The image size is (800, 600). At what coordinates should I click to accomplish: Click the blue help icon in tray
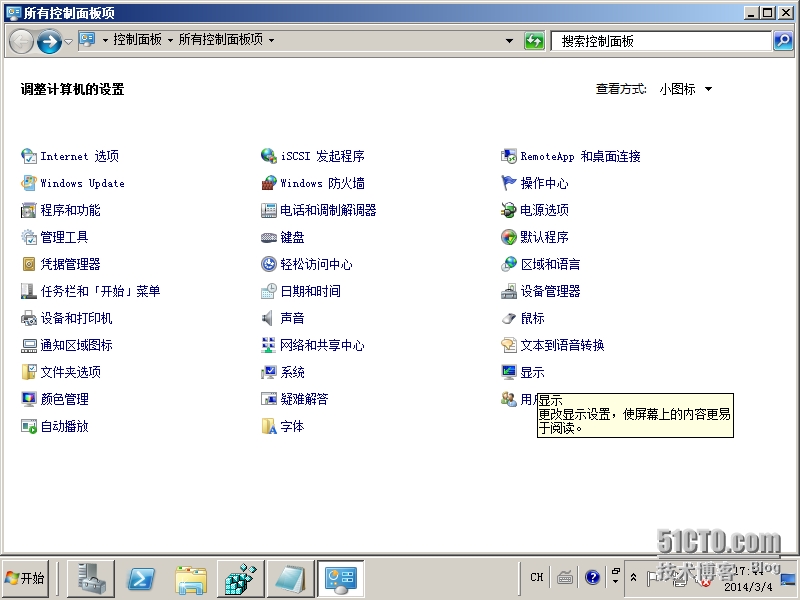[592, 577]
